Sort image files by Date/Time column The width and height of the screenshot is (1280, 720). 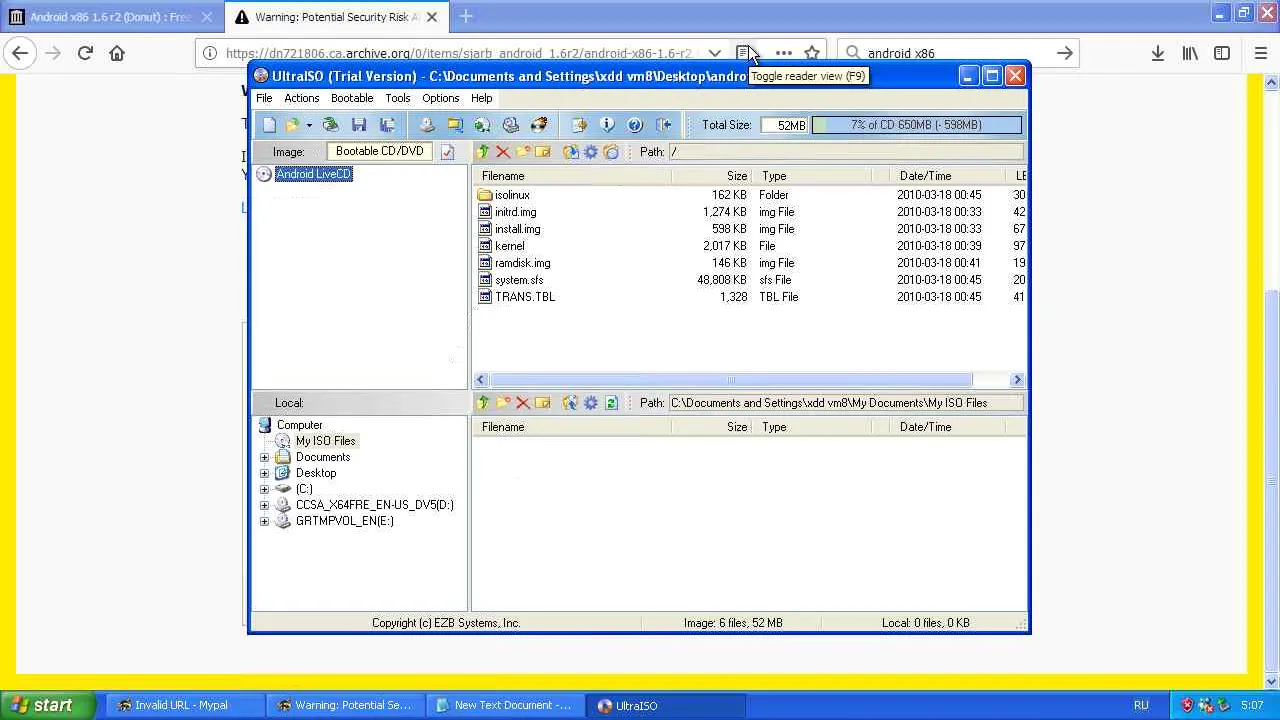(948, 176)
